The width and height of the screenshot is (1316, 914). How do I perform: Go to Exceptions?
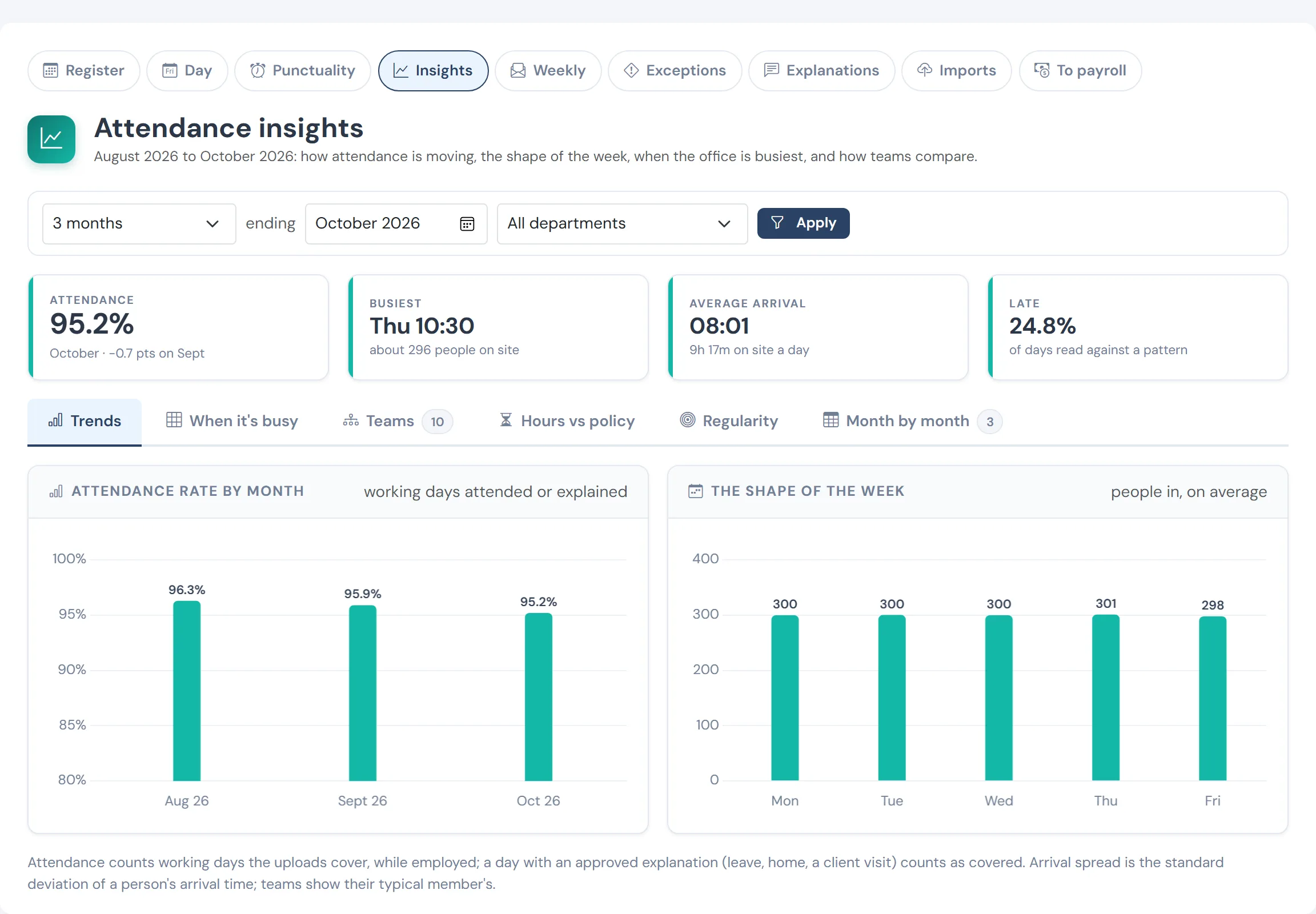pyautogui.click(x=675, y=70)
